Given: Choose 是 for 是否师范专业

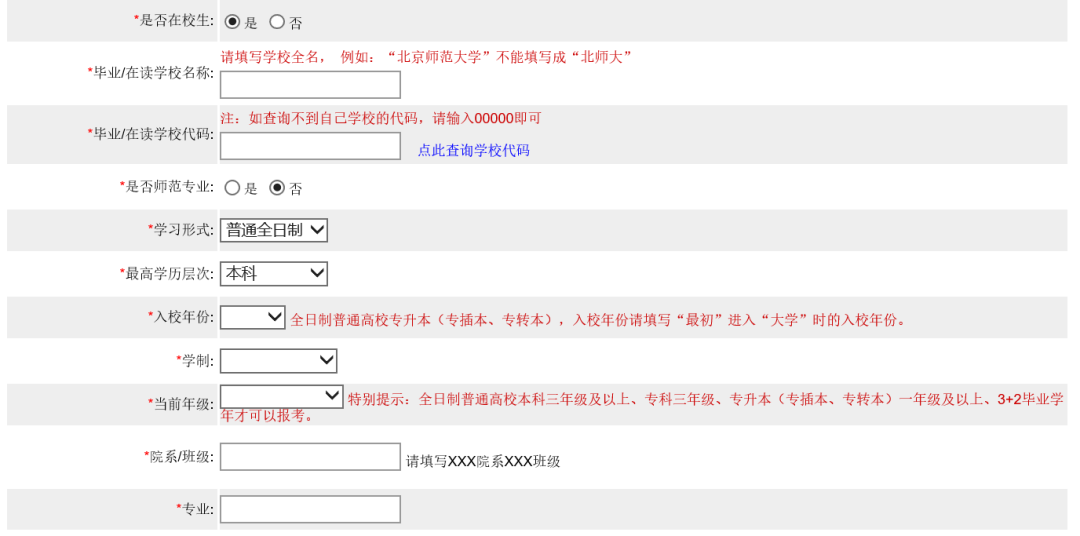Looking at the screenshot, I should coord(232,187).
